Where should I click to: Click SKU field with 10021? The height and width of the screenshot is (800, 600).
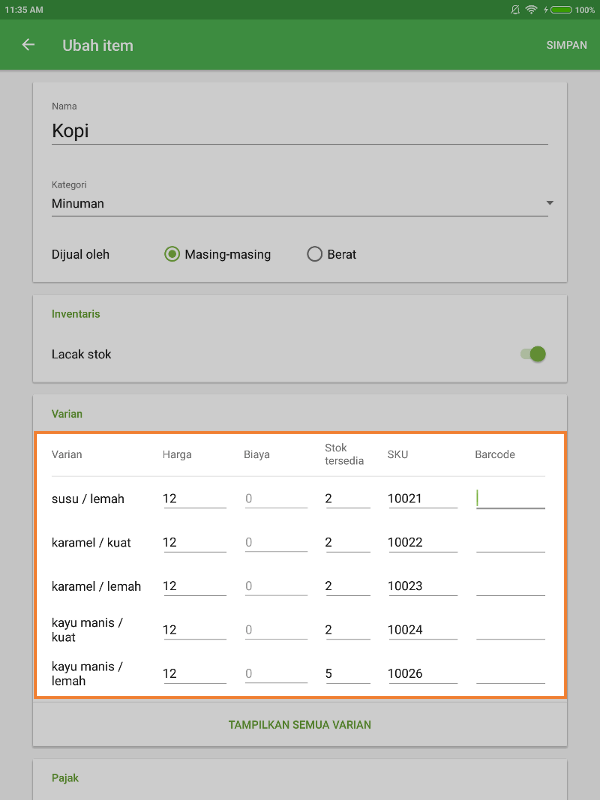pos(422,498)
